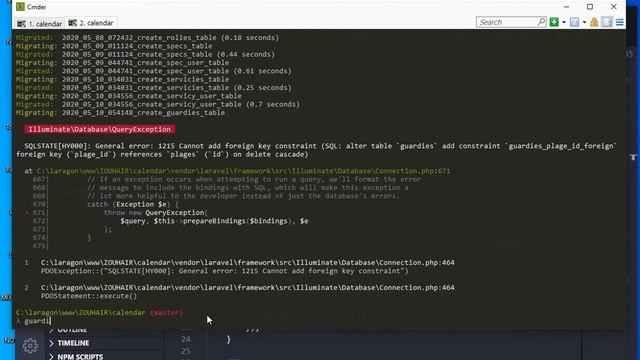This screenshot has height=360, width=640.
Task: Create a new console with the green plus icon
Action: click(x=554, y=22)
